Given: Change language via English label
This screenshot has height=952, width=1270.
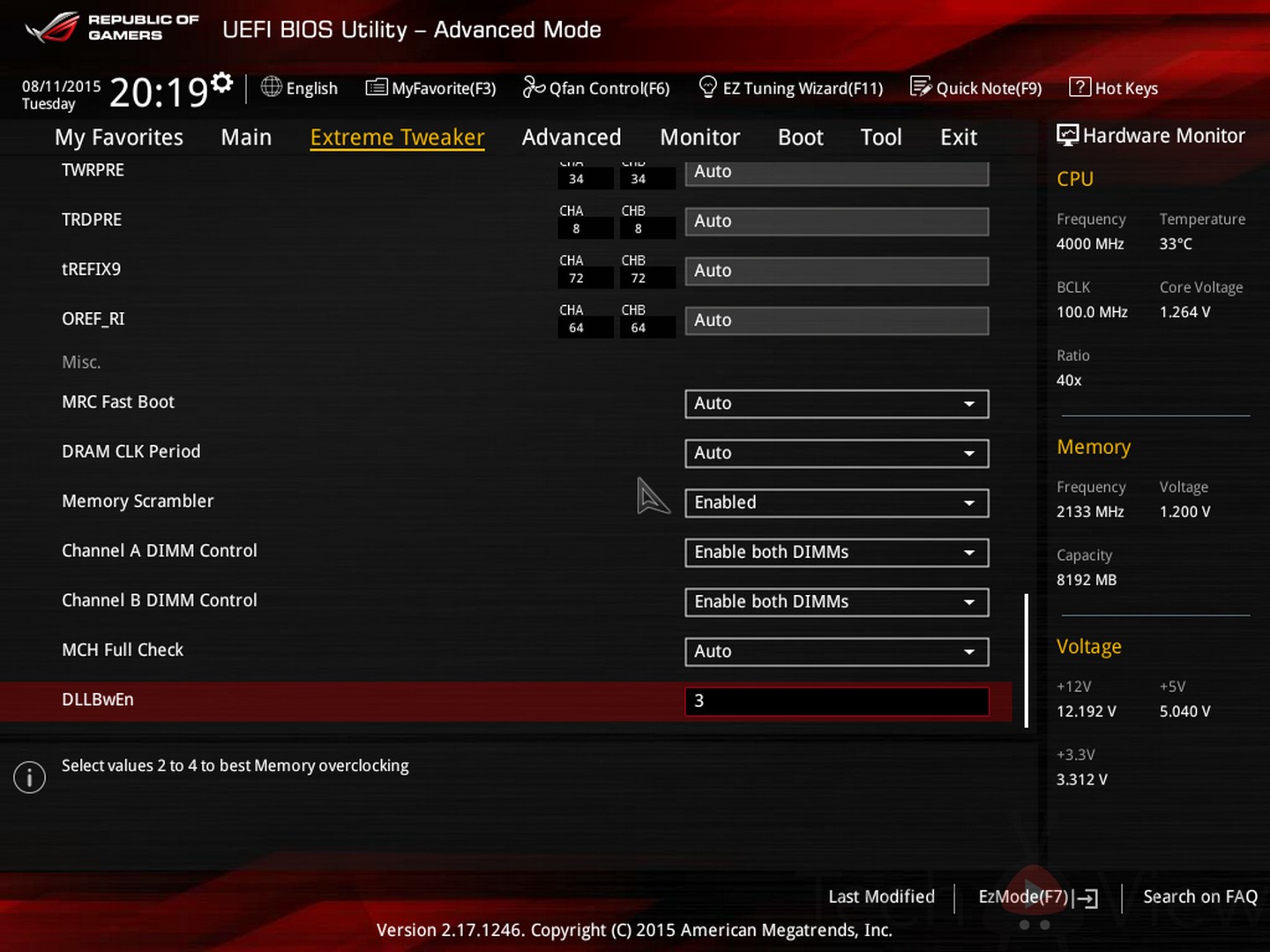Looking at the screenshot, I should pyautogui.click(x=312, y=88).
